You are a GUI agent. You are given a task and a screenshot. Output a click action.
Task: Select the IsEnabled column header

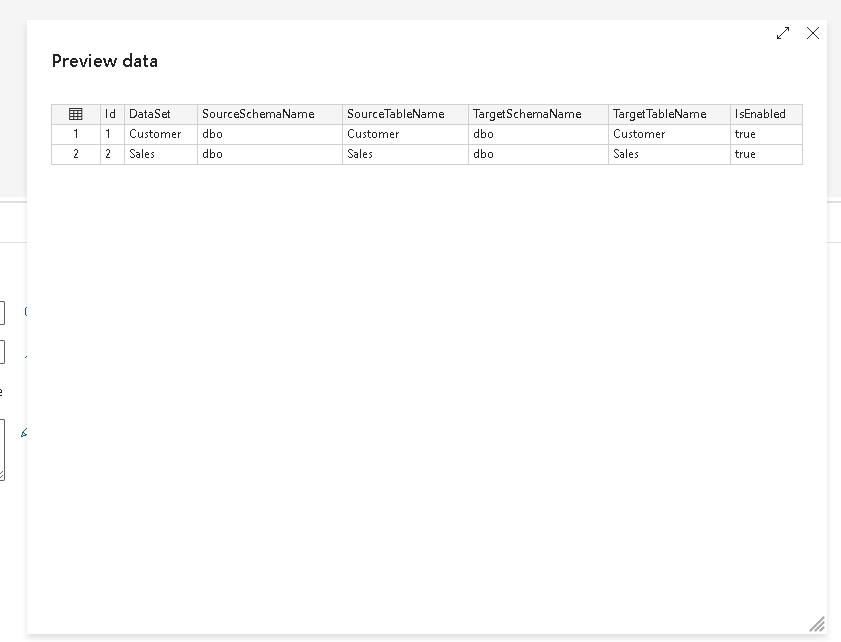[x=760, y=114]
